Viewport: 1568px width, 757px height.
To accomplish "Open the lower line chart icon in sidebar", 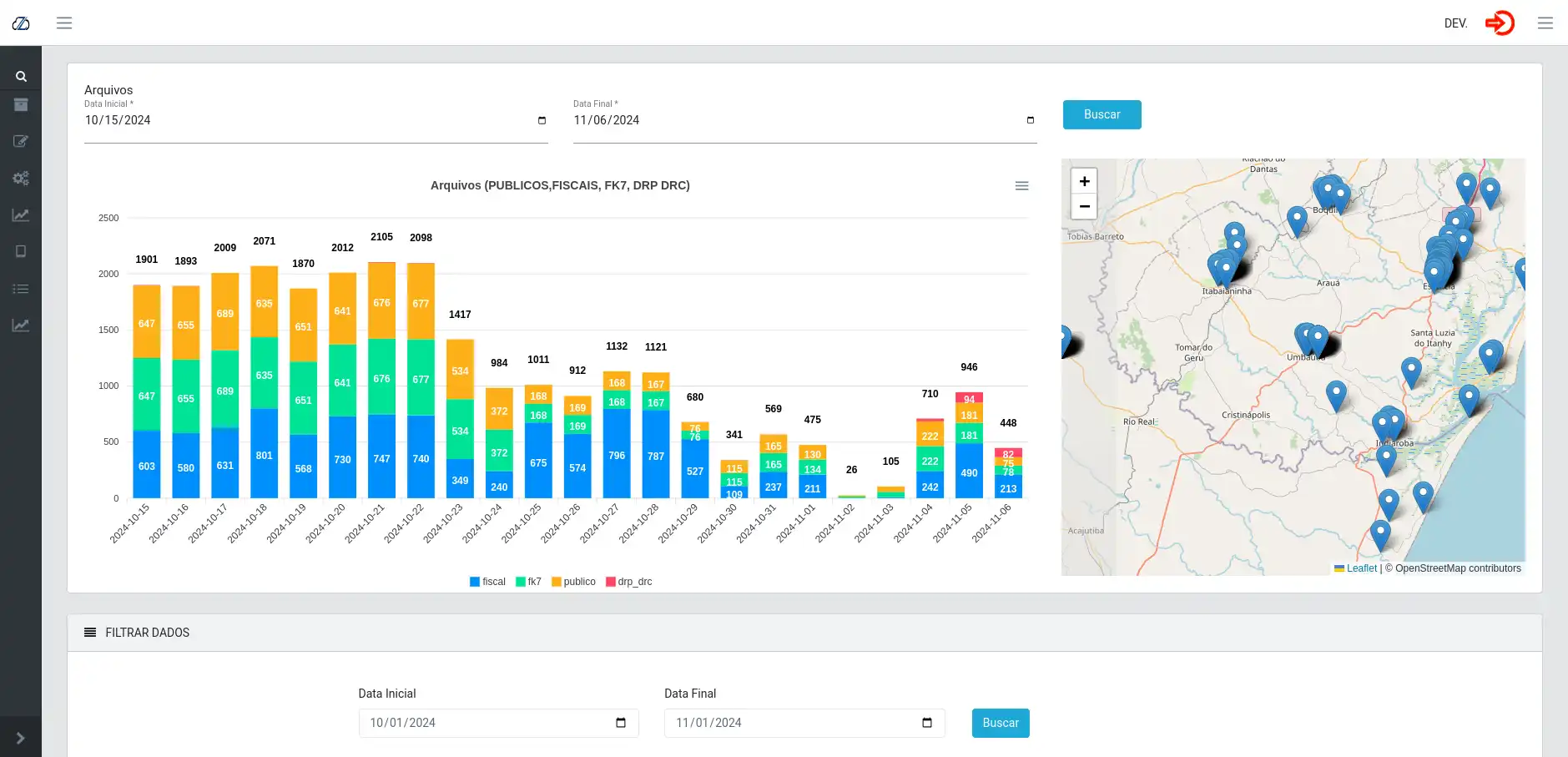I will tap(21, 326).
